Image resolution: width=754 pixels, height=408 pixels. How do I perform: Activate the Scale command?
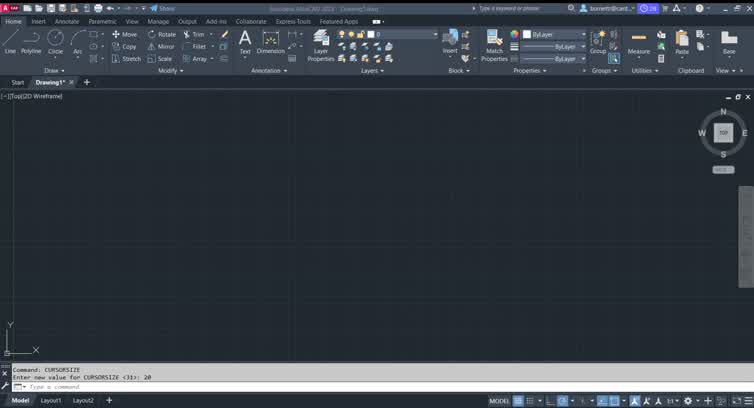pos(160,59)
